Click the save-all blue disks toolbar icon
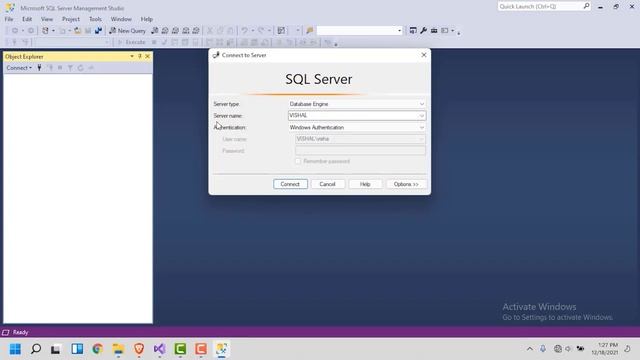The image size is (640, 360). coord(98,31)
